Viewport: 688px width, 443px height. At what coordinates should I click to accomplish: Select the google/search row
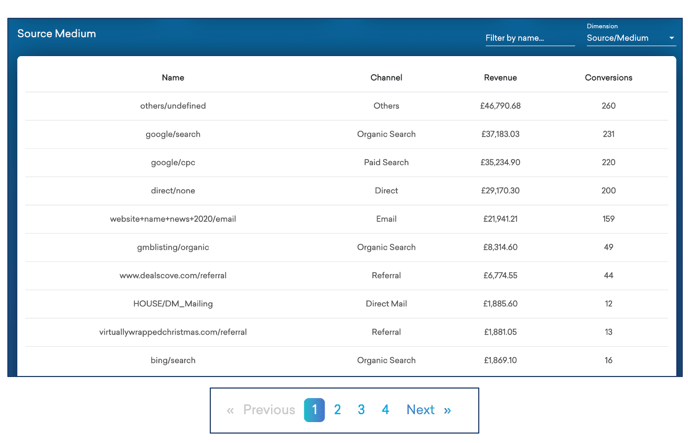pos(173,134)
